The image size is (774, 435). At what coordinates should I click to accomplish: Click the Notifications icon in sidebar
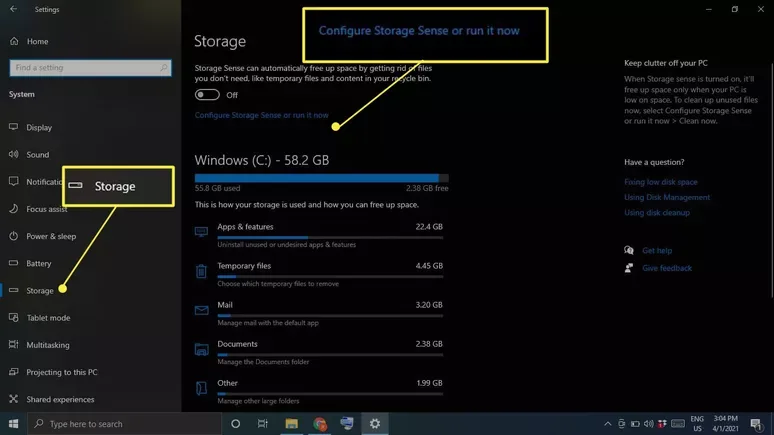[13, 181]
